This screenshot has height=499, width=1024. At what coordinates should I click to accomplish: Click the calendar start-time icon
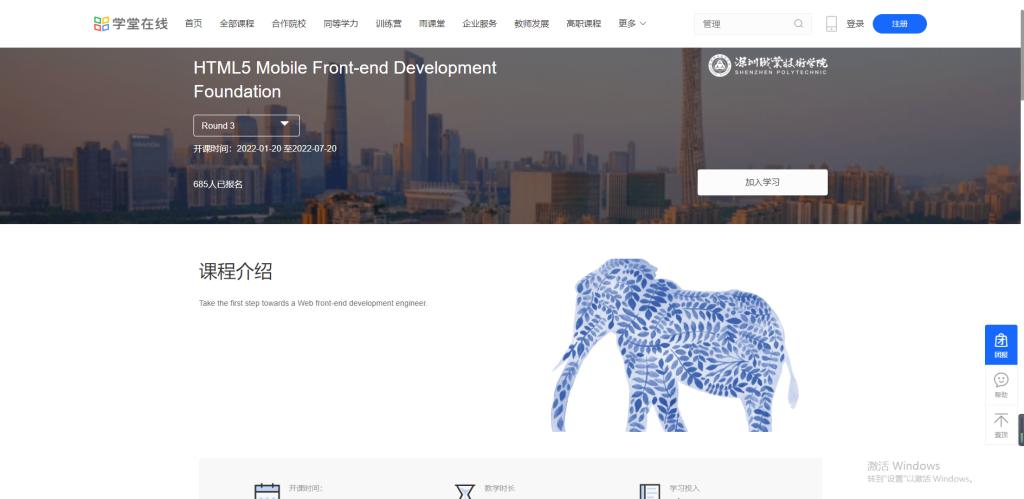pyautogui.click(x=267, y=492)
